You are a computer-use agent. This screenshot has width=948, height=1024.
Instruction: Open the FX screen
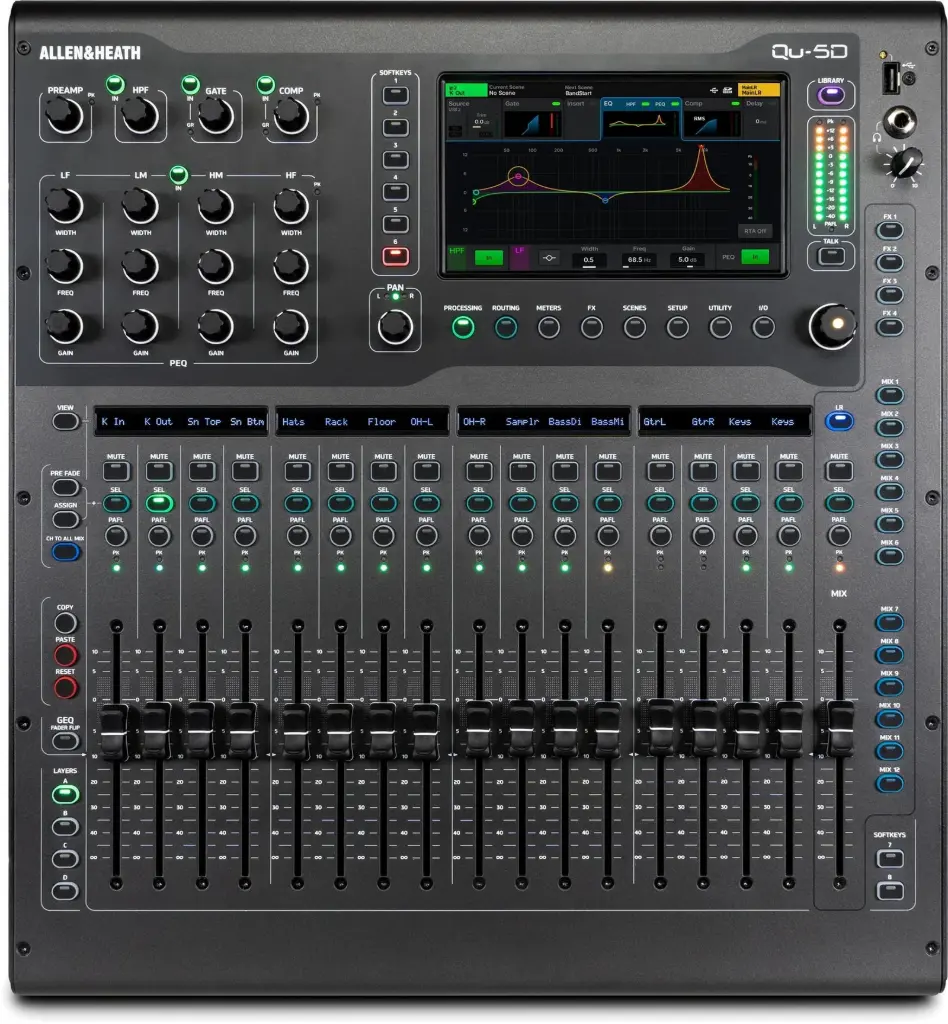[x=591, y=326]
